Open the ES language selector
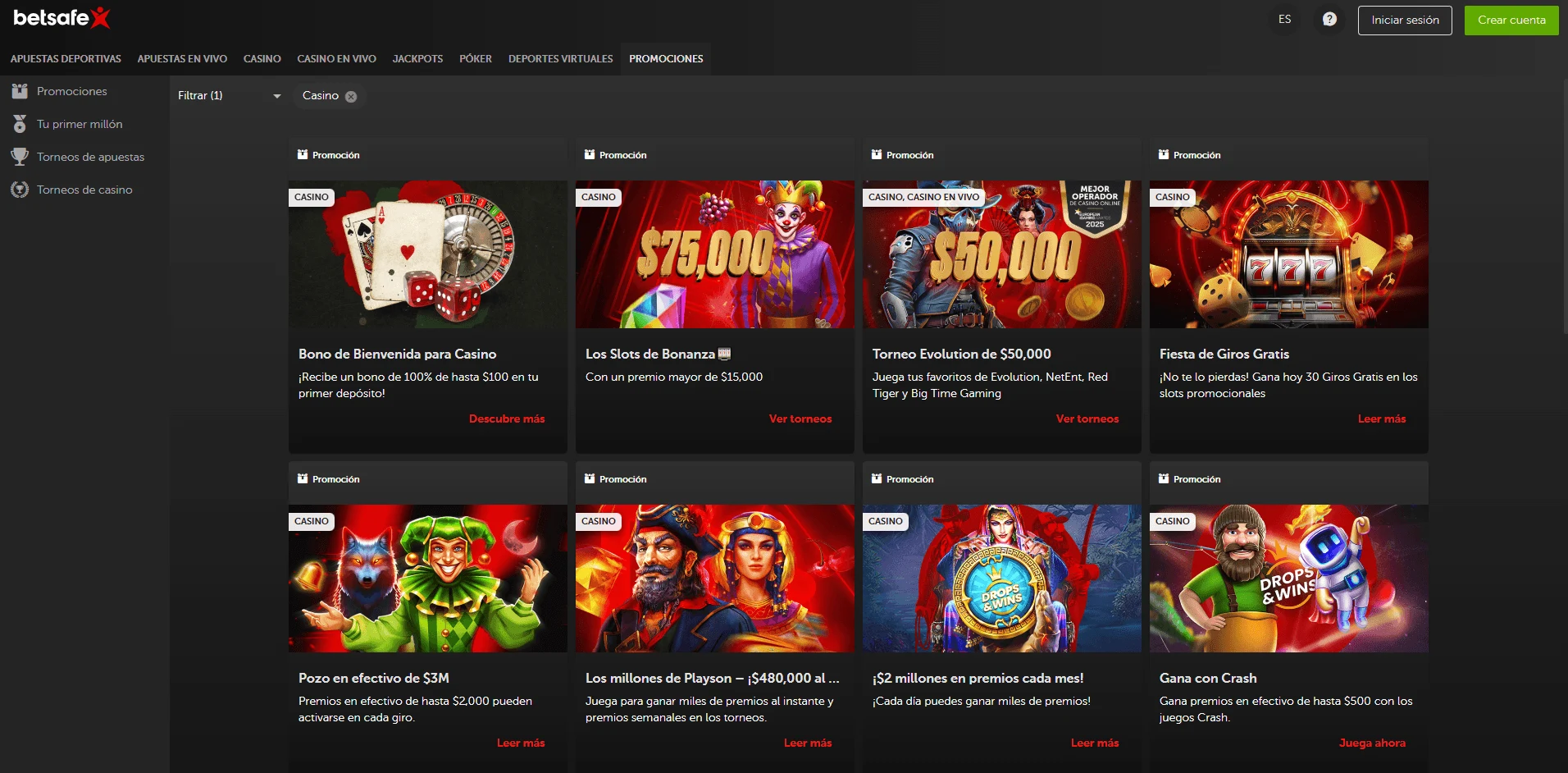The image size is (1568, 773). point(1284,19)
